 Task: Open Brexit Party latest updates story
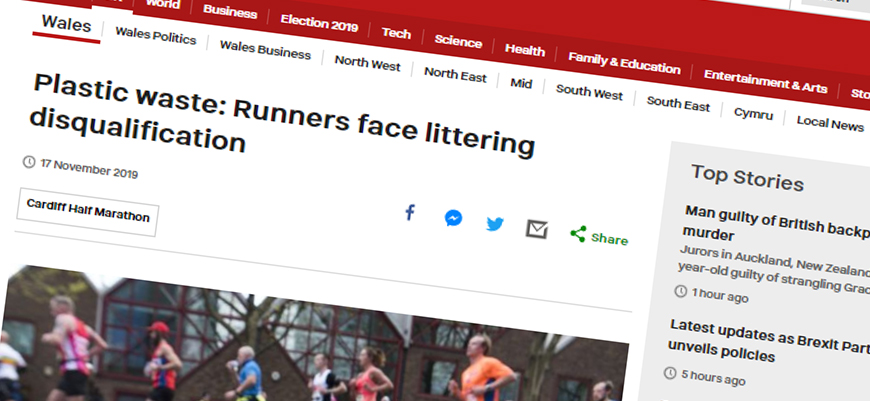pyautogui.click(x=769, y=340)
